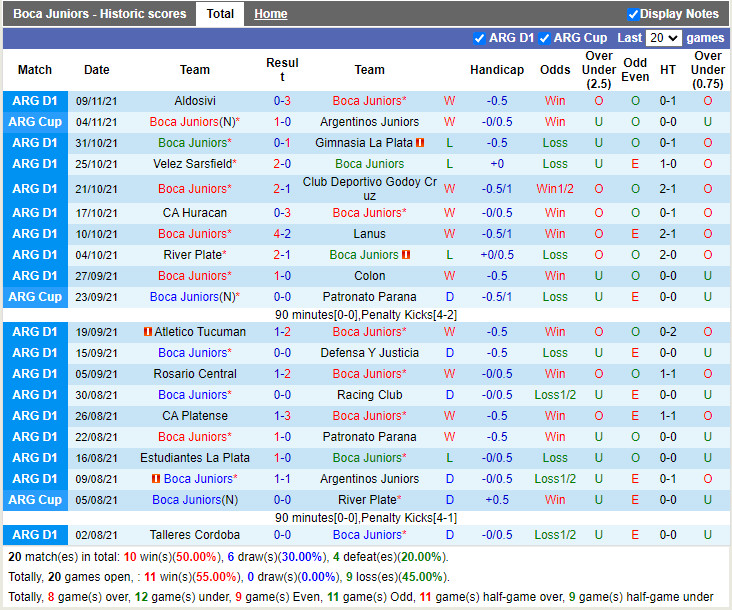Open Aldosivi team link
732x610 pixels.
[195, 101]
